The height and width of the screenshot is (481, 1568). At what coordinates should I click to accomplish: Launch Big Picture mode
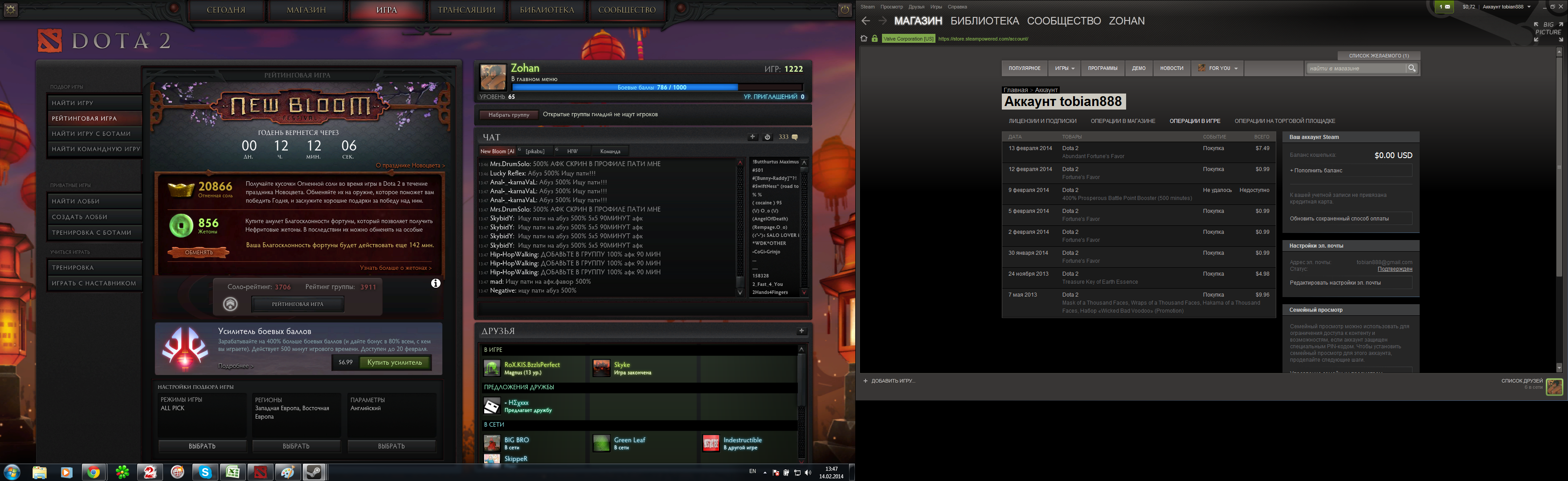(1548, 32)
